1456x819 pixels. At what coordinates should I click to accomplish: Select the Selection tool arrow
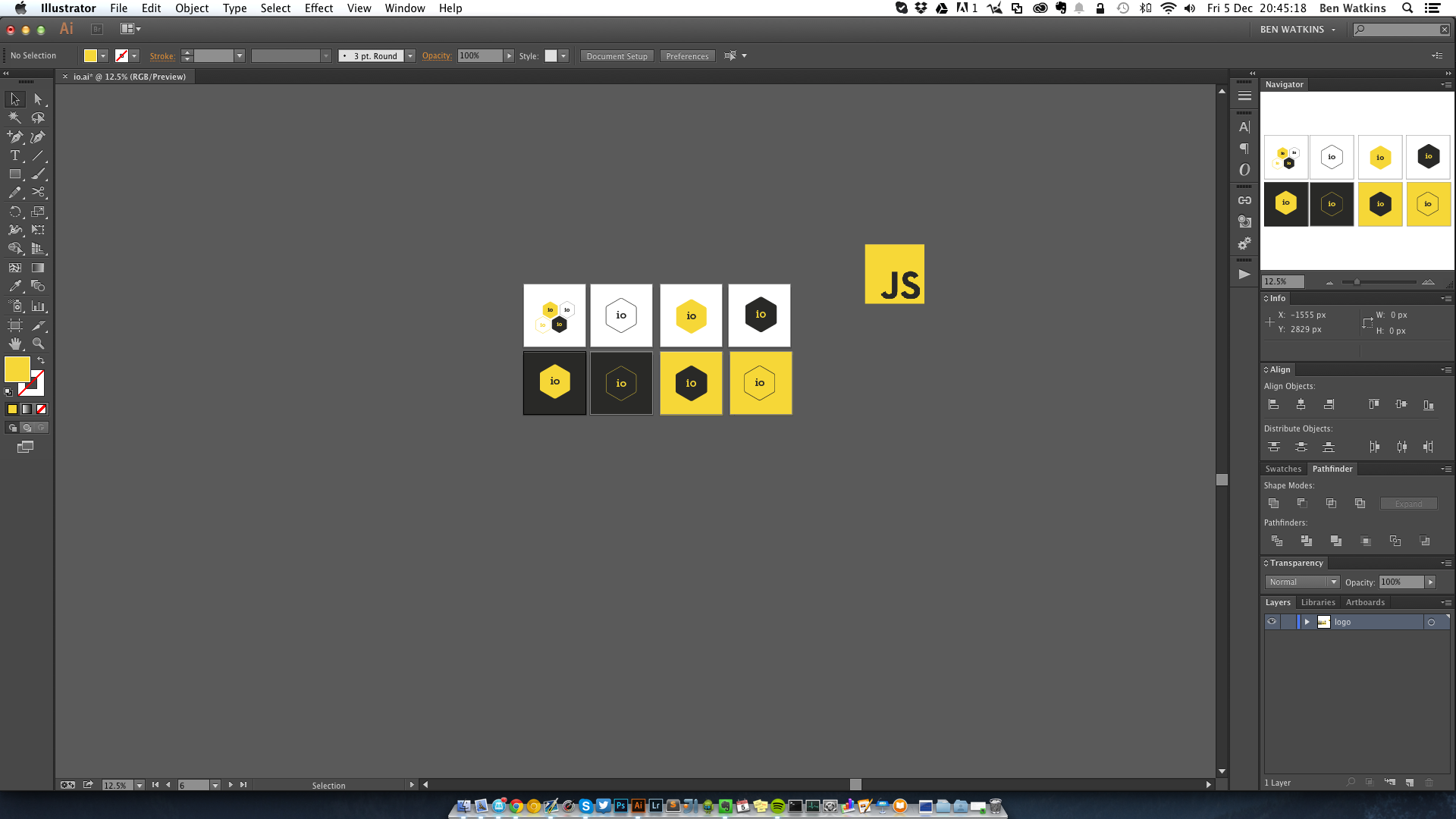click(15, 99)
